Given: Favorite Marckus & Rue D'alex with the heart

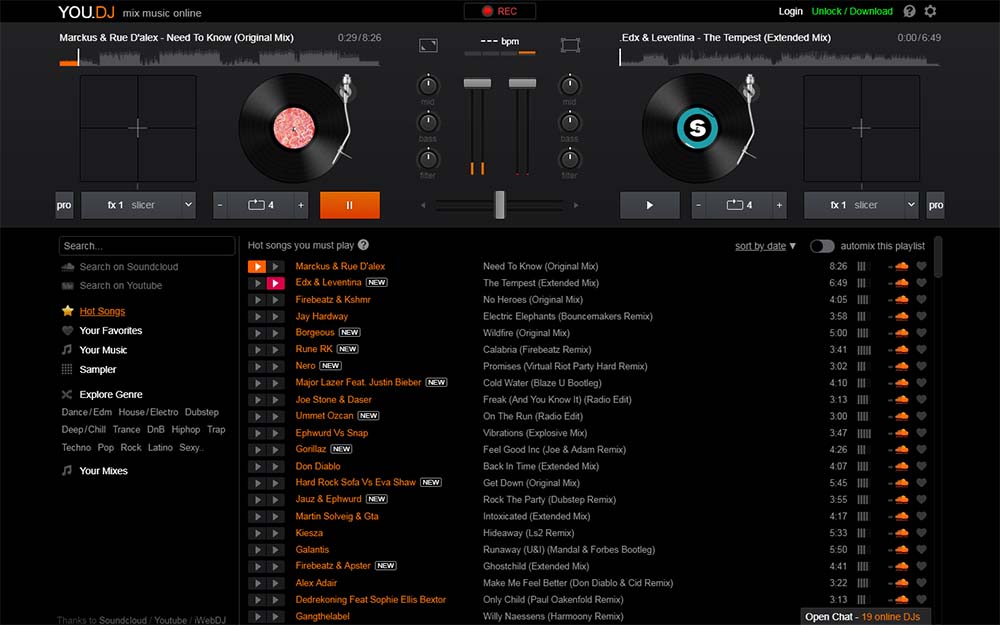Looking at the screenshot, I should [x=921, y=266].
